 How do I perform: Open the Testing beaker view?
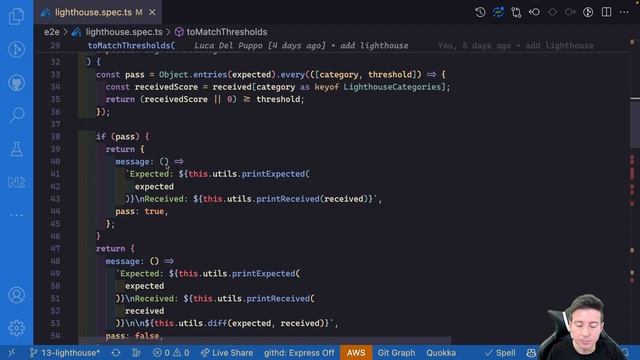point(16,149)
